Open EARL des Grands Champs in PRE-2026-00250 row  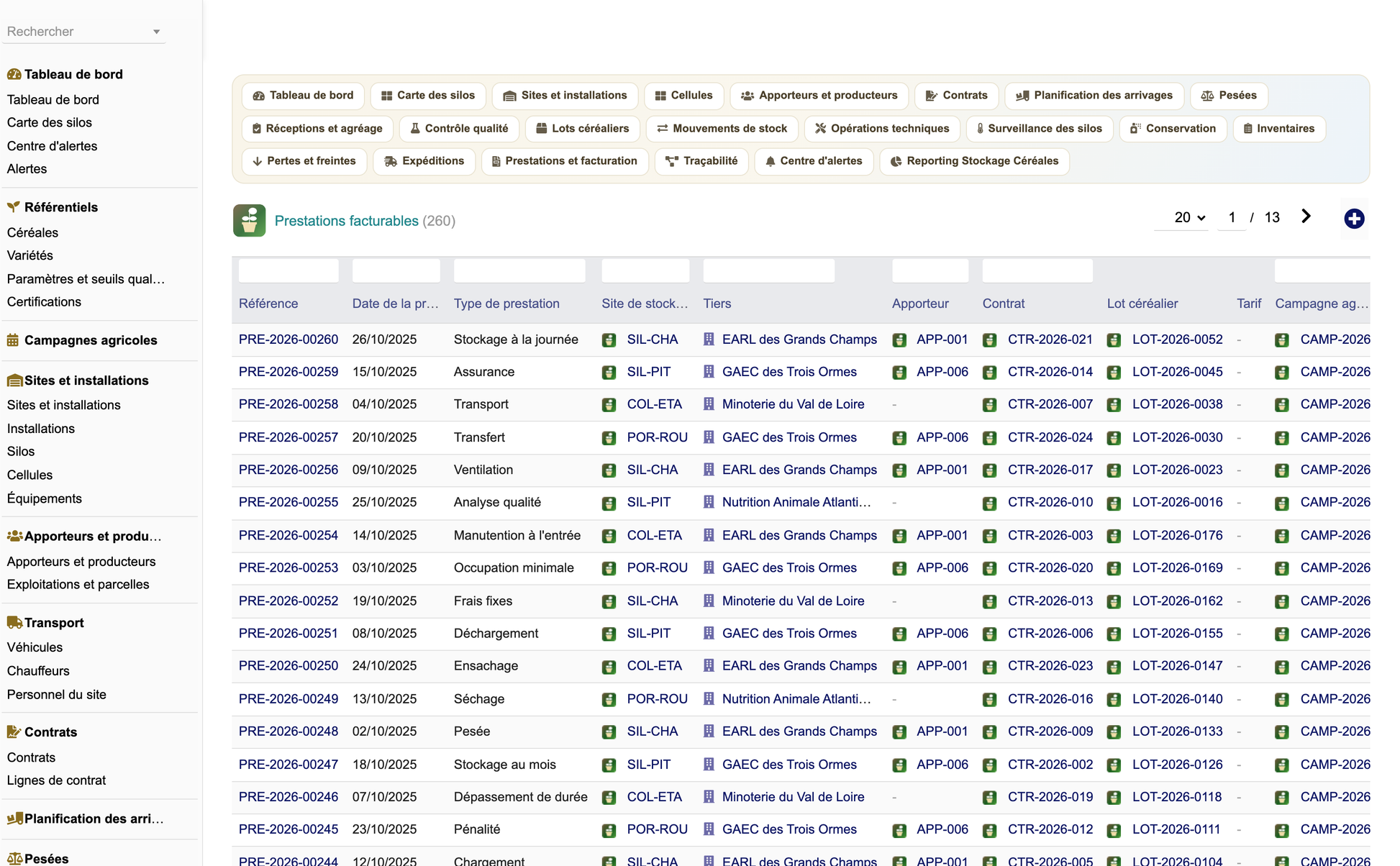click(x=799, y=666)
